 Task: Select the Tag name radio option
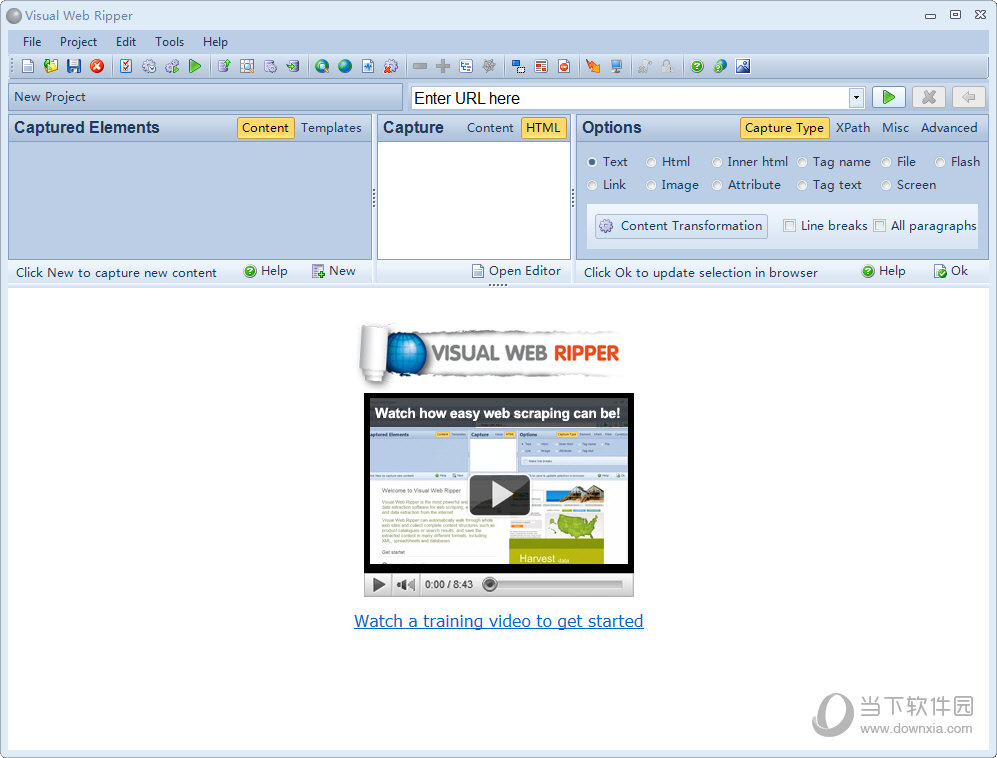(802, 162)
